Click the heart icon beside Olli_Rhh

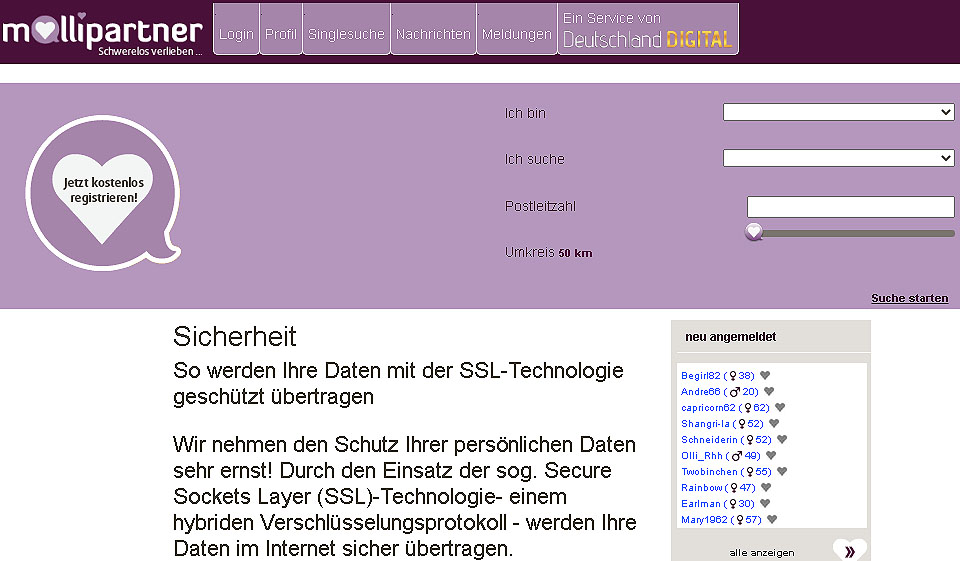(x=771, y=456)
